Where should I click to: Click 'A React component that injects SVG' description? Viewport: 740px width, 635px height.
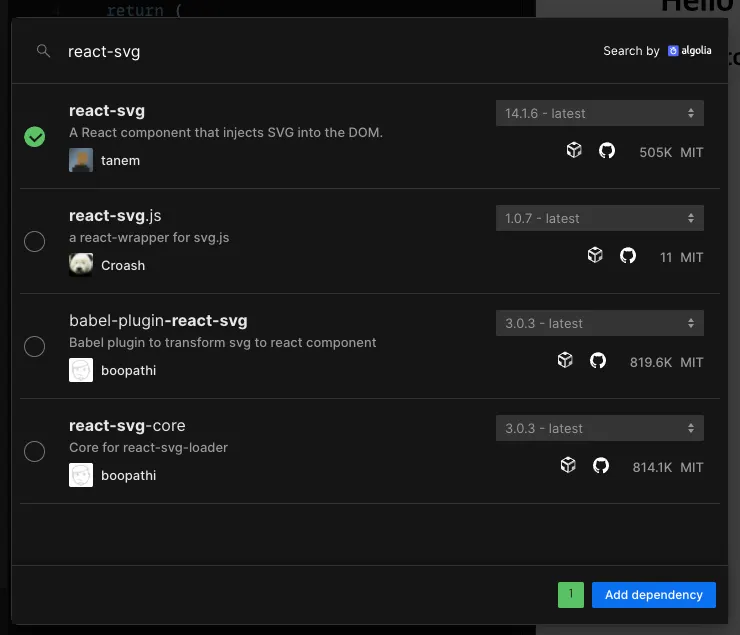[x=226, y=133]
